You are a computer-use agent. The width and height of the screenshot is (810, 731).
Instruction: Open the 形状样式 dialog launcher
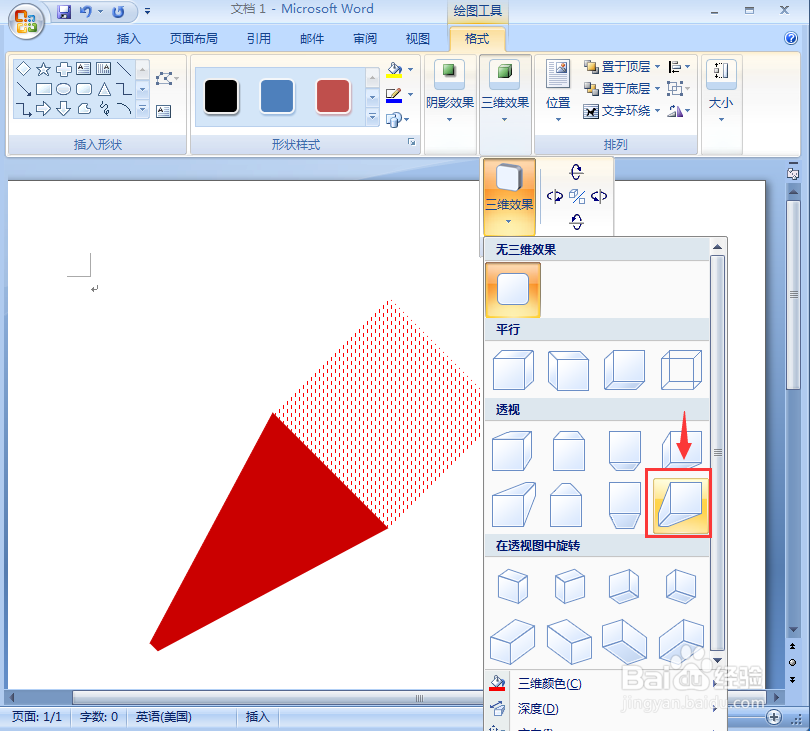click(412, 142)
